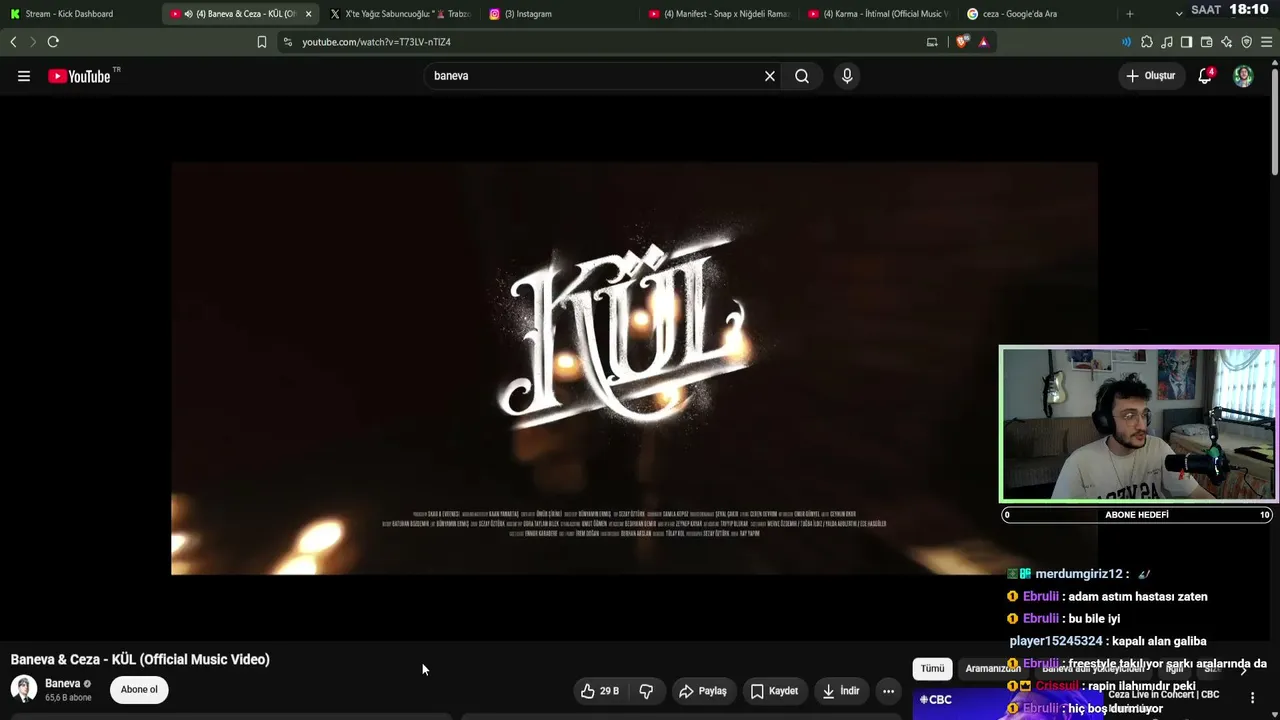Viewport: 1280px width, 720px height.
Task: Switch to the Manifest - Snap x Niğdeli tab
Action: coord(718,14)
